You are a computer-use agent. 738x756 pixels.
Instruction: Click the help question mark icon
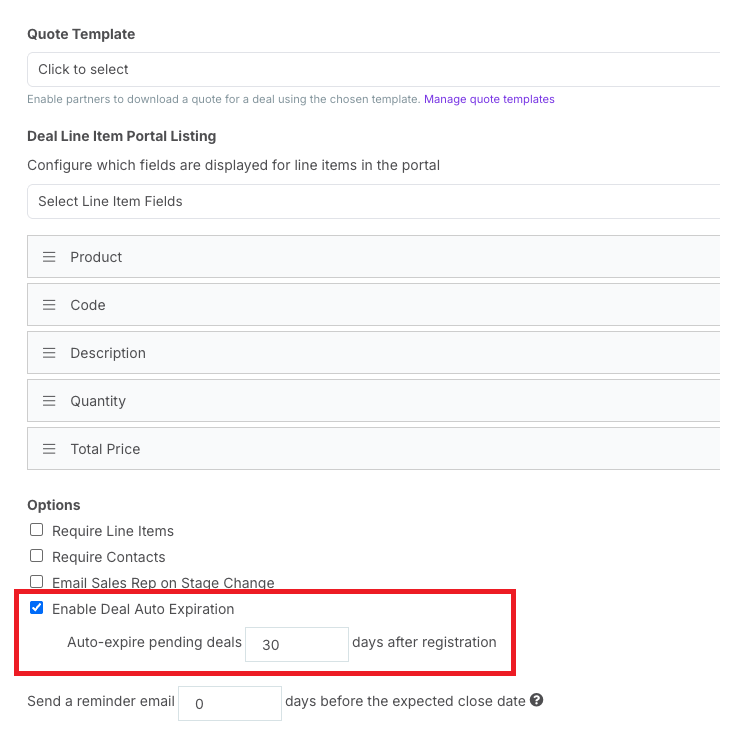(537, 700)
